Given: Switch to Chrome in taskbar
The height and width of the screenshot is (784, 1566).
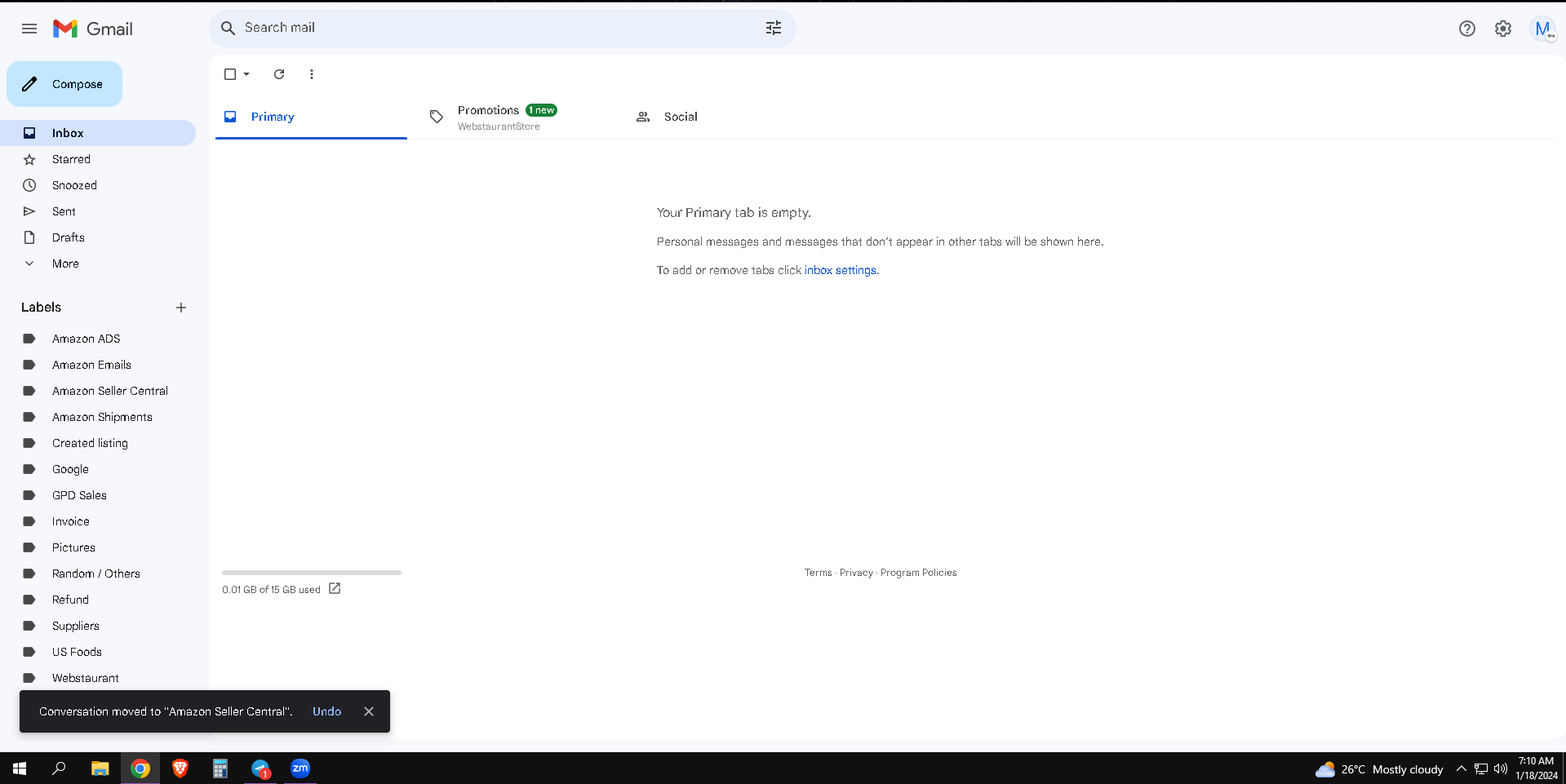Looking at the screenshot, I should pos(140,768).
